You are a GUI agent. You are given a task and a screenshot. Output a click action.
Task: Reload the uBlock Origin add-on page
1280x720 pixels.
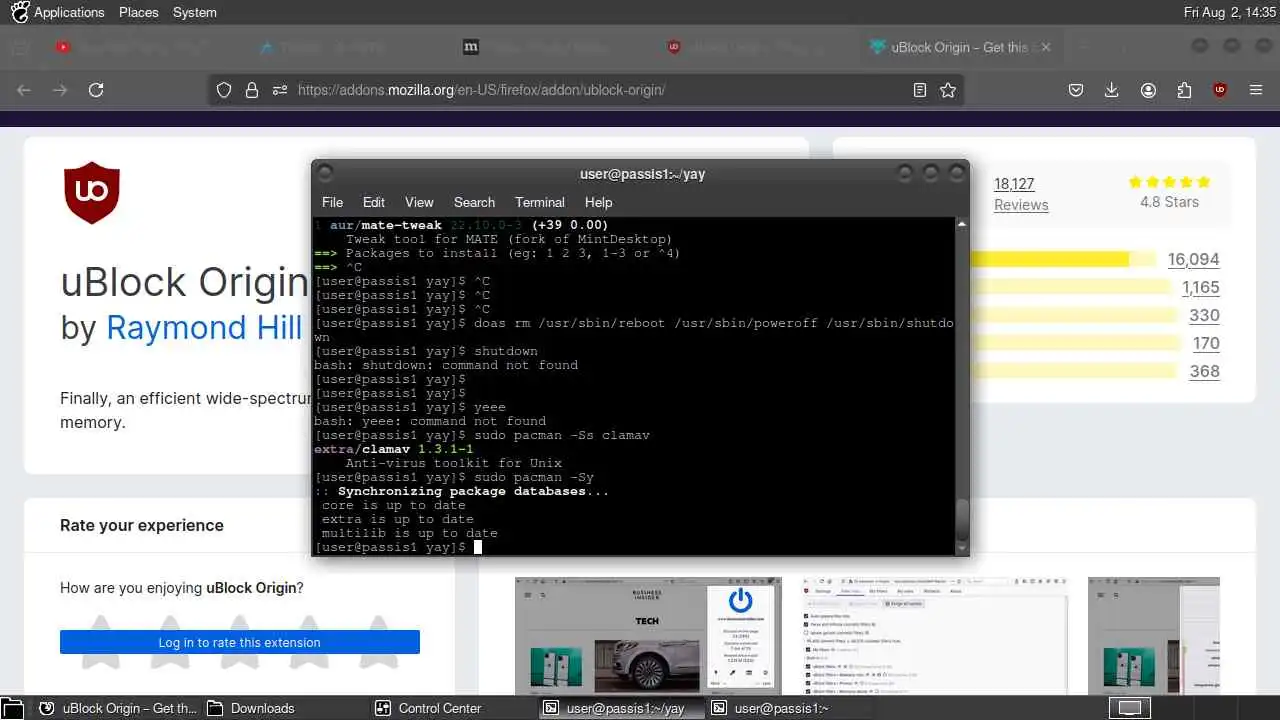pos(96,90)
